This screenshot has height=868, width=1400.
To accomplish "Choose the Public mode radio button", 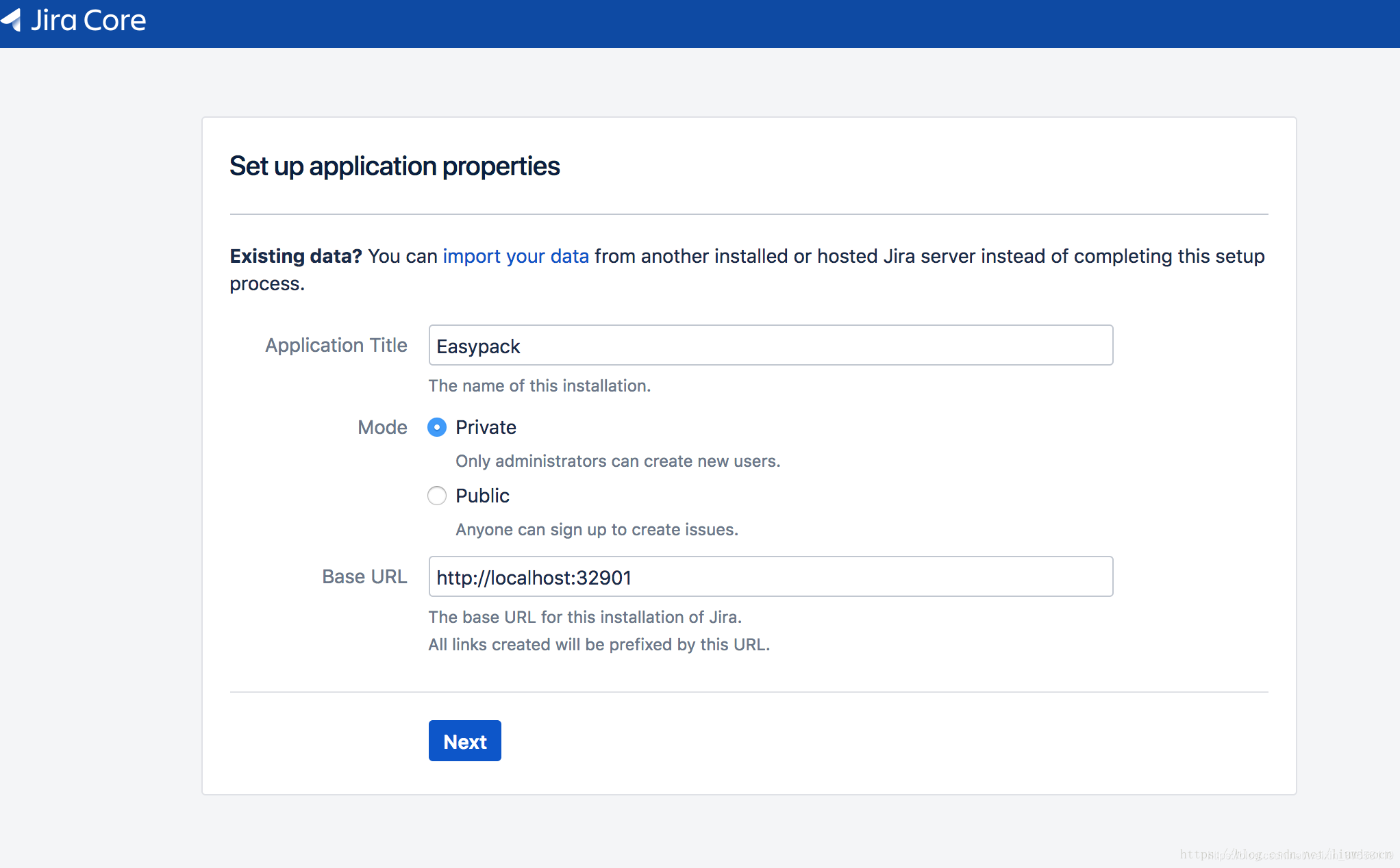I will pos(437,496).
